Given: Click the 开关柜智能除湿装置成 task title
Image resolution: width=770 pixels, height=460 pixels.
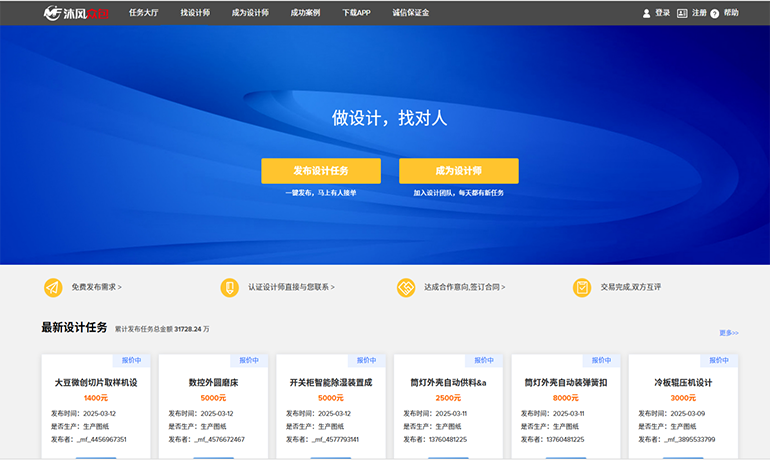Looking at the screenshot, I should tap(331, 382).
